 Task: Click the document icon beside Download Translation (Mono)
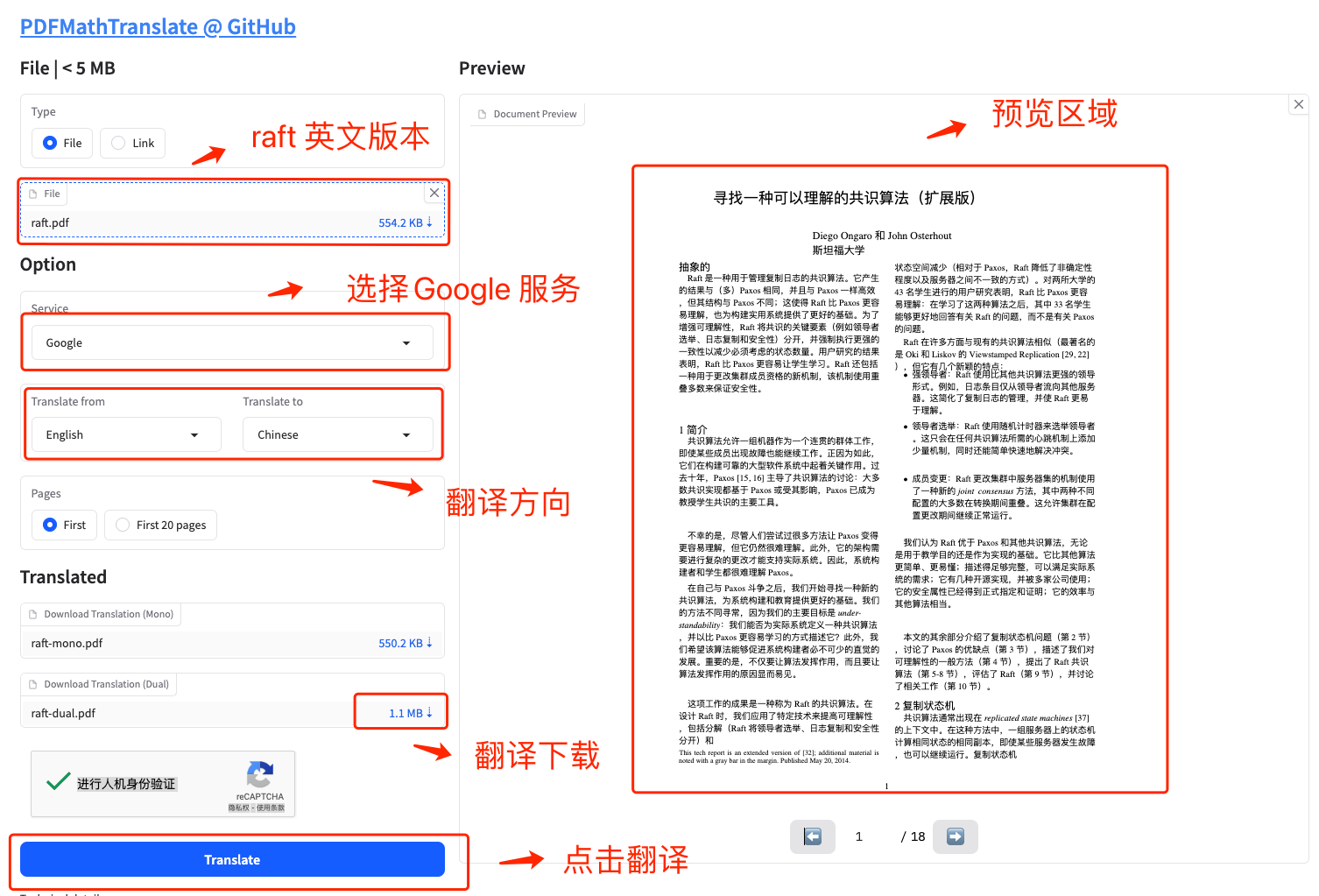tap(32, 614)
